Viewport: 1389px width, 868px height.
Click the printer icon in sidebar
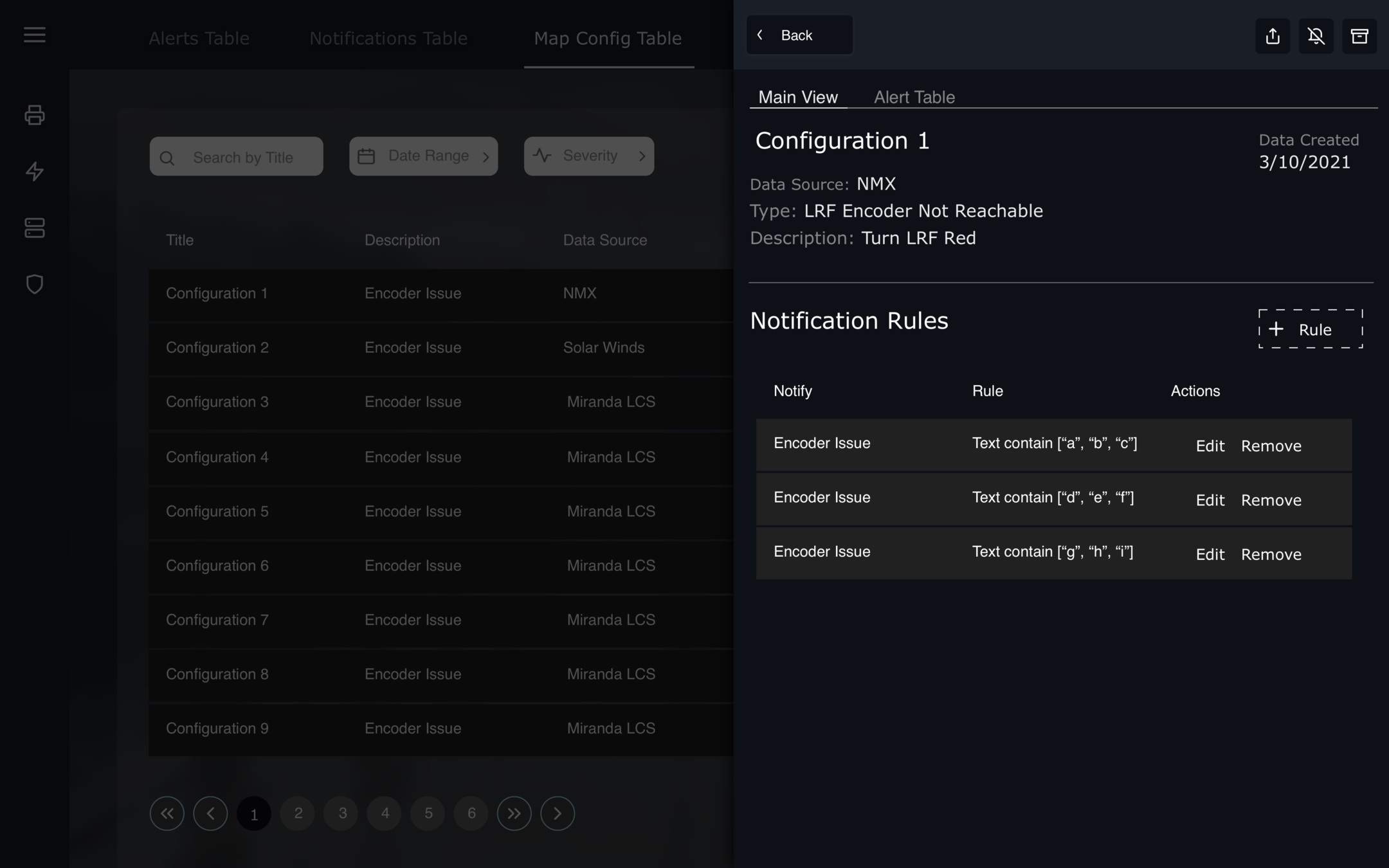(x=35, y=115)
